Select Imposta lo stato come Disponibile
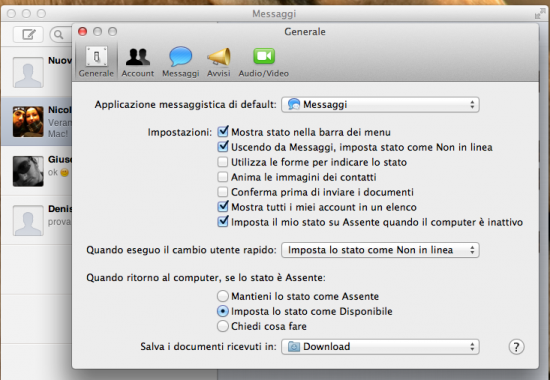Viewport: 550px width, 380px height. (223, 311)
